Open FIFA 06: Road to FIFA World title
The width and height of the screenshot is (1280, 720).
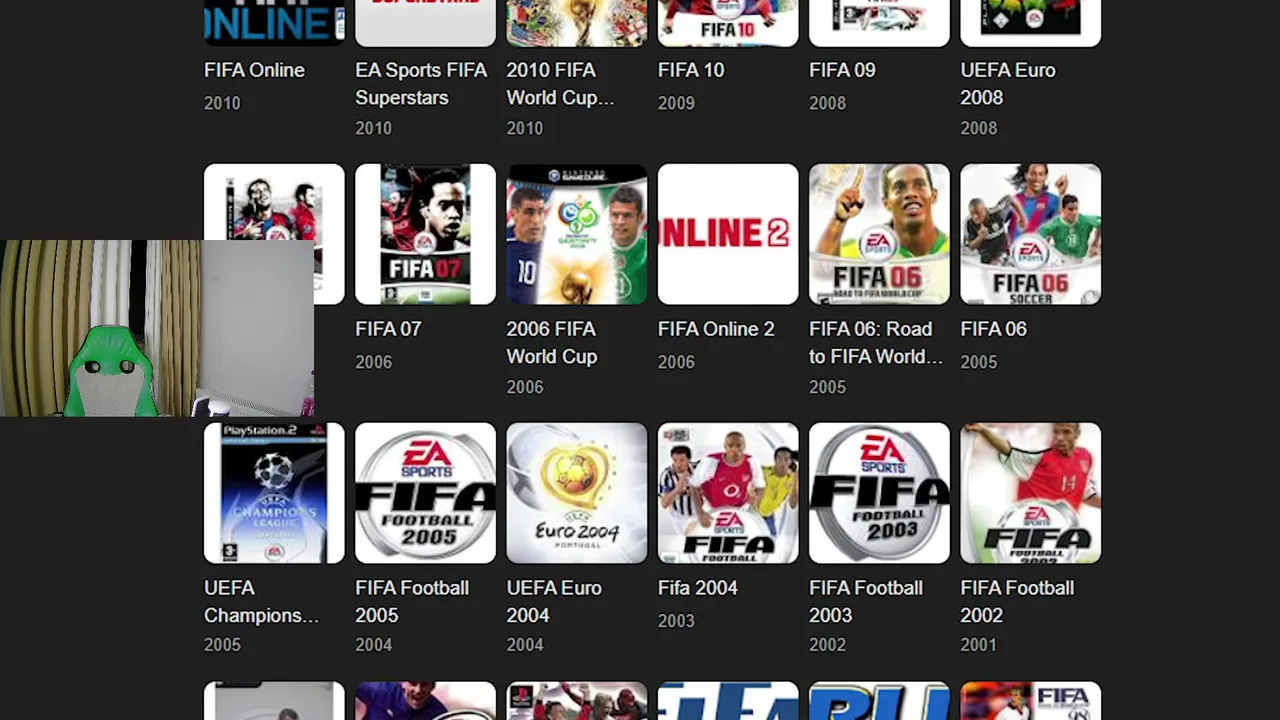click(x=876, y=343)
